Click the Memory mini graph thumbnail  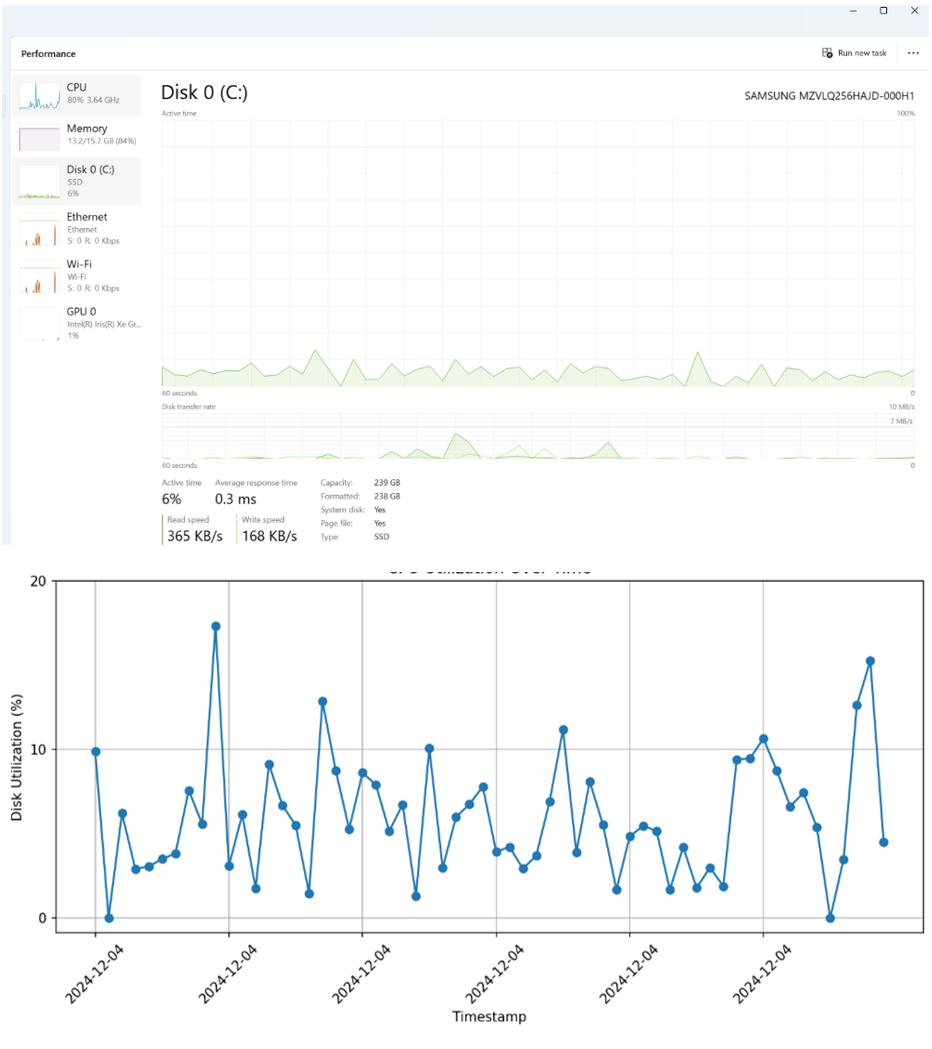click(39, 138)
